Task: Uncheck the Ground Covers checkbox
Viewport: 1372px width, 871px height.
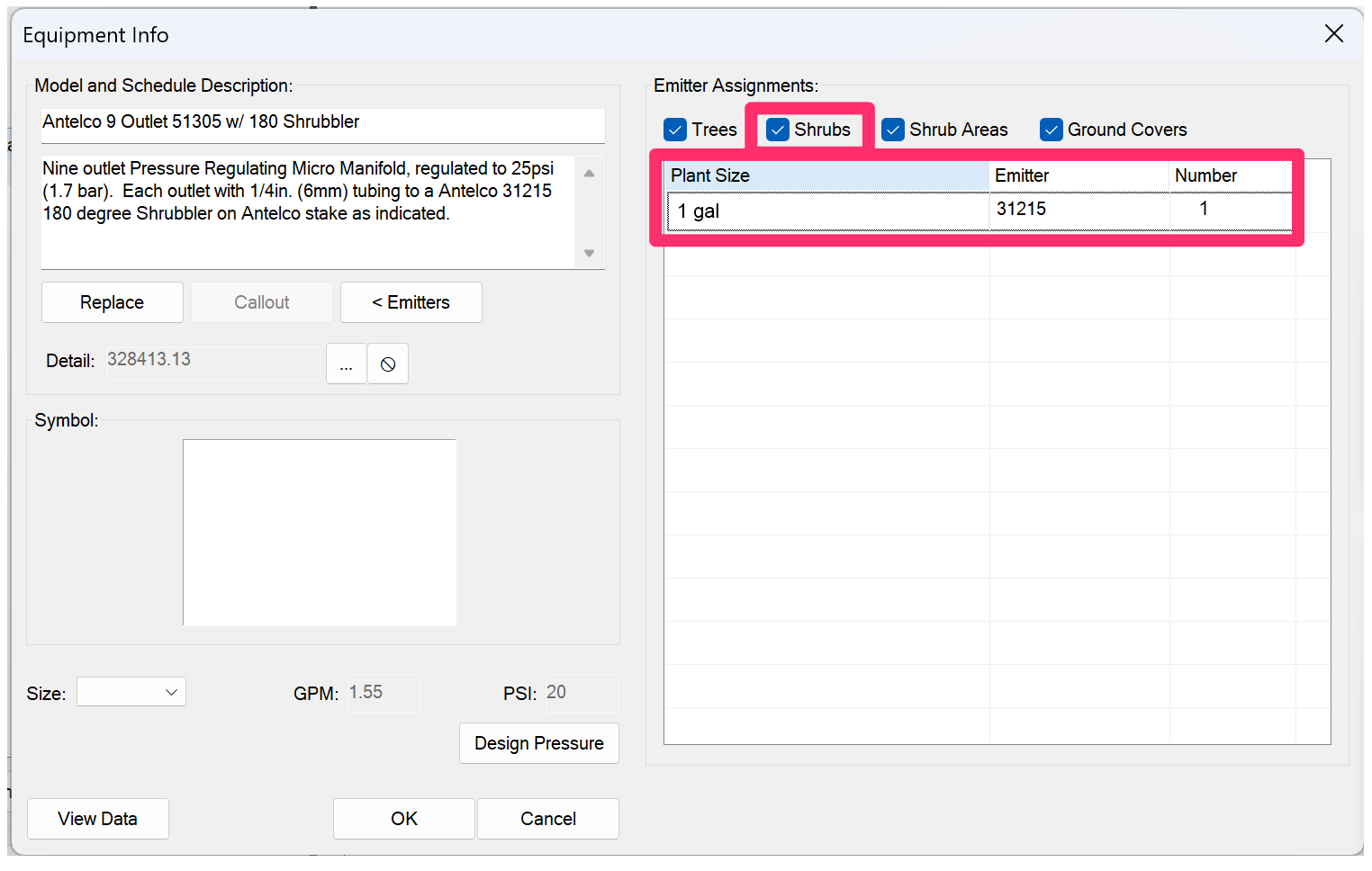Action: tap(1051, 130)
